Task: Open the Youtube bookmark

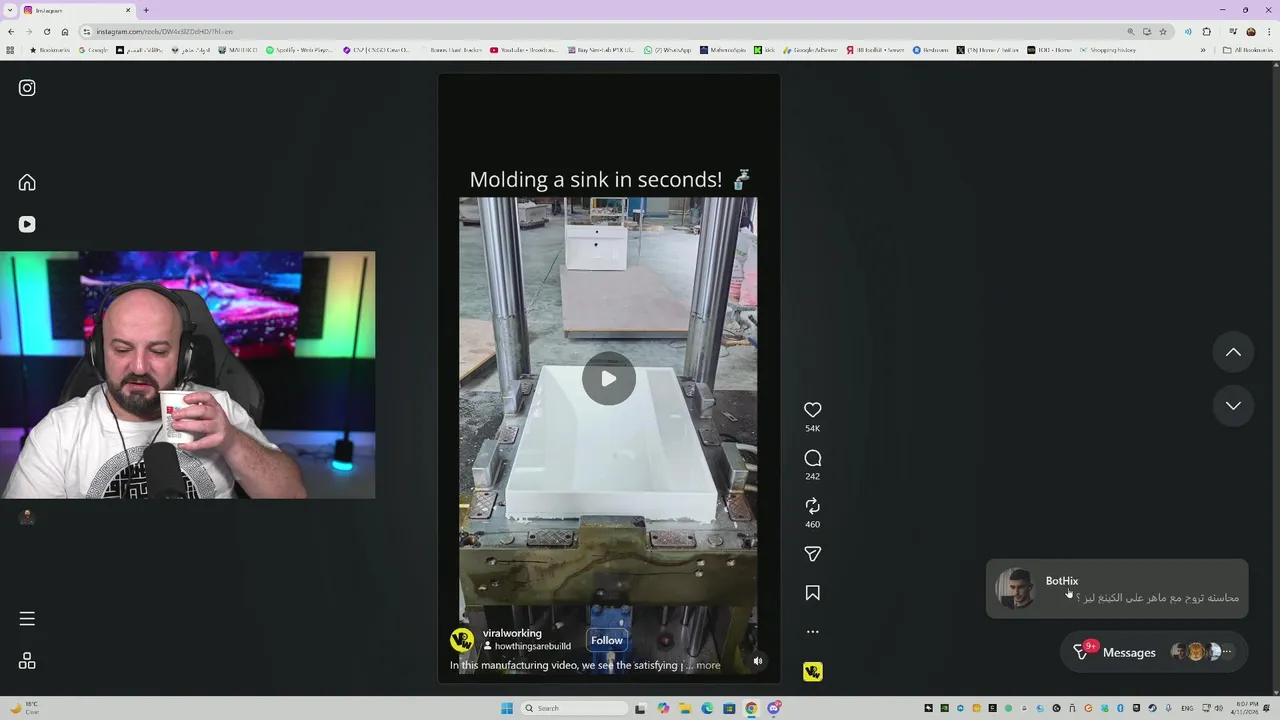Action: (524, 50)
